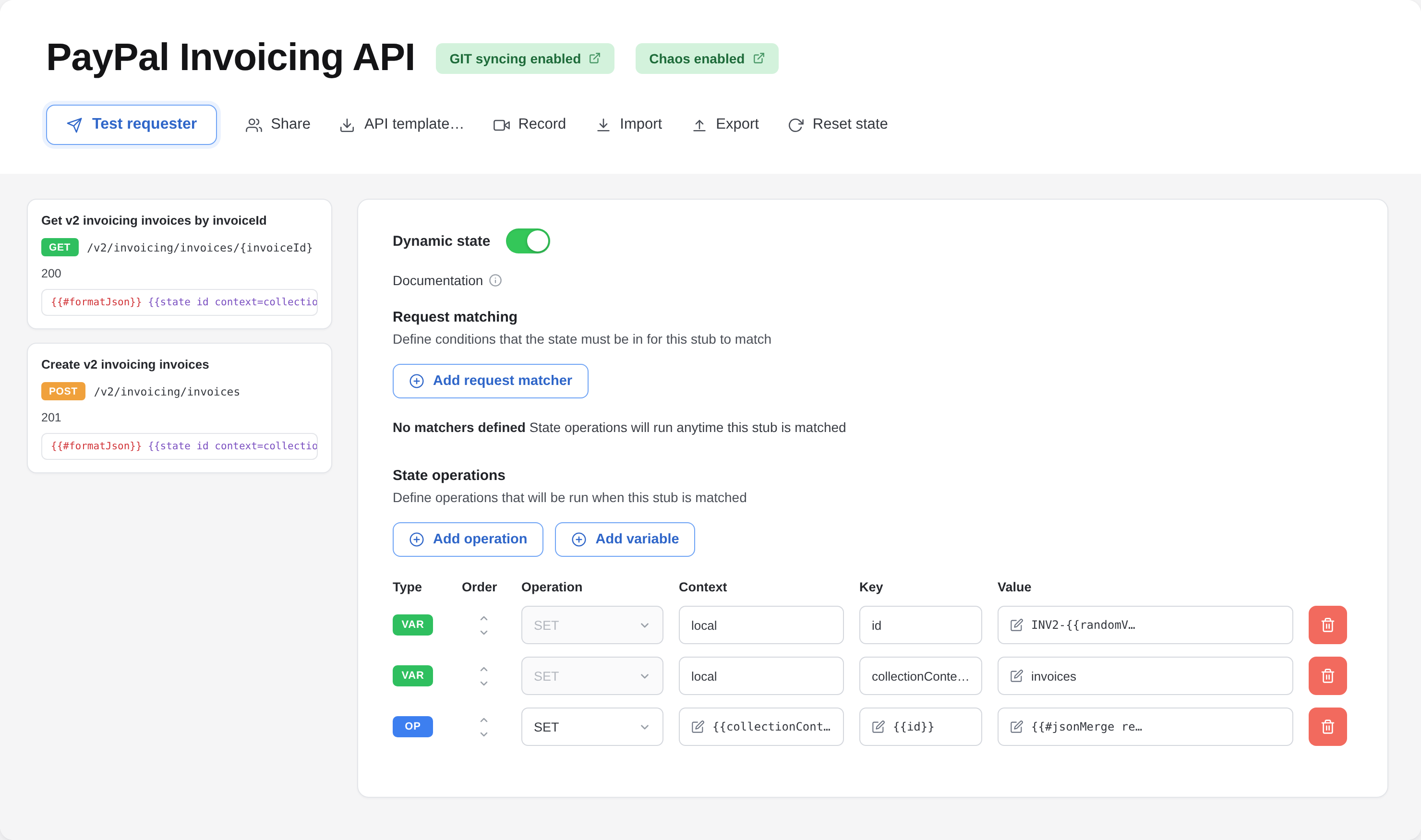Click the Add variable plus icon
This screenshot has height=840, width=1421.
578,540
